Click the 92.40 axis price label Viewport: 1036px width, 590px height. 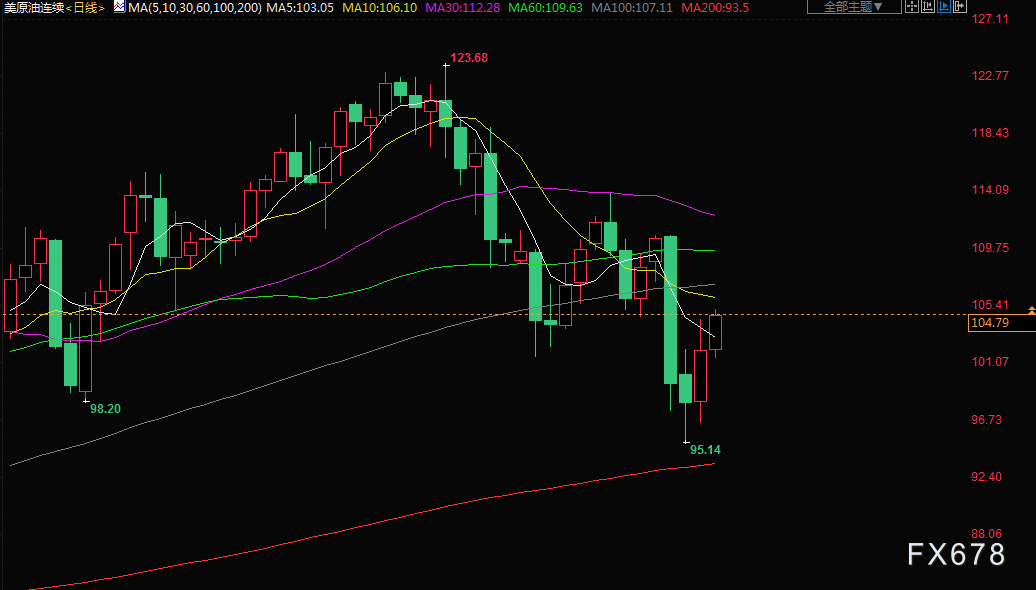coord(986,477)
